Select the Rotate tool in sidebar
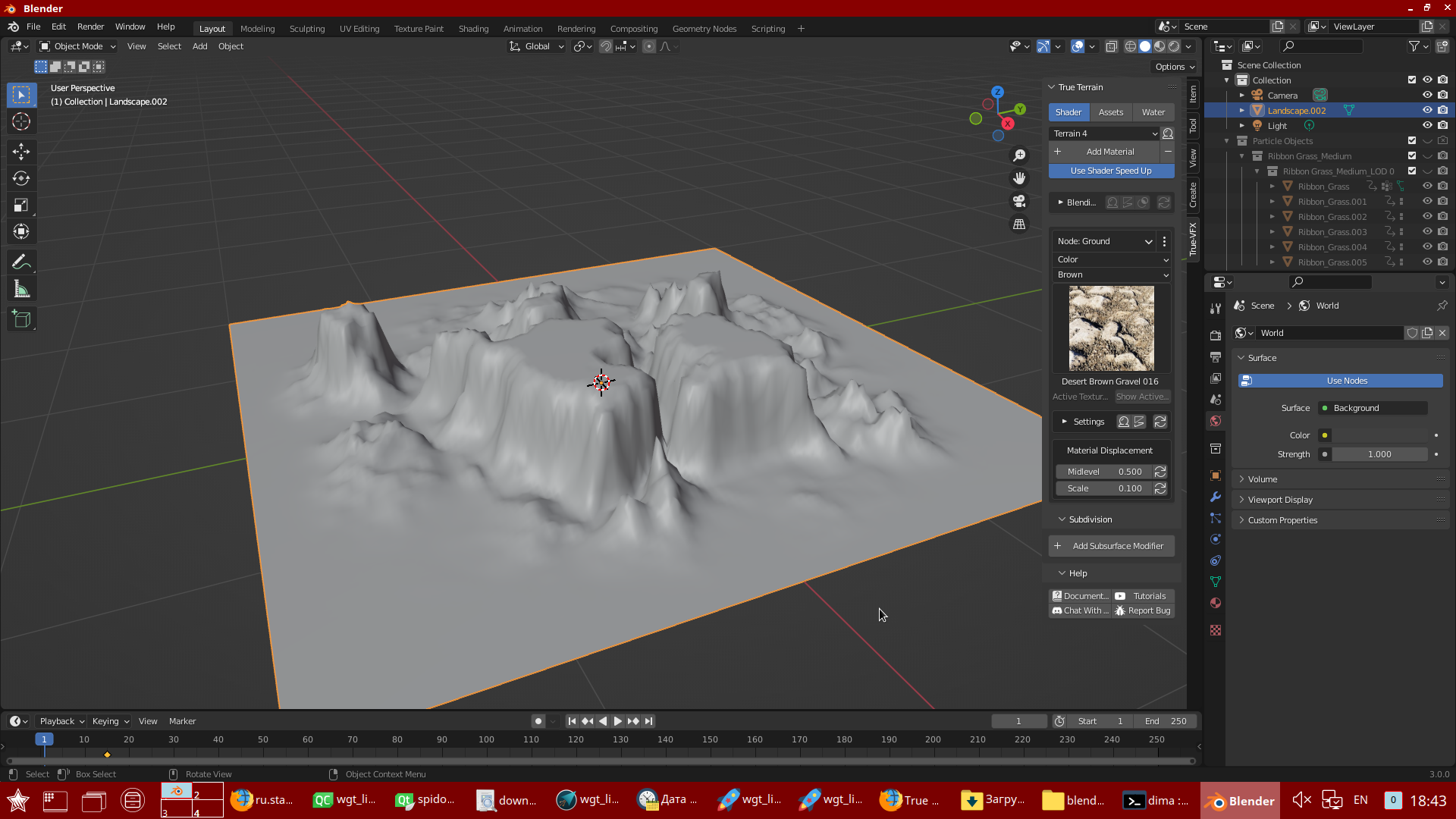This screenshot has width=1456, height=819. [x=22, y=177]
